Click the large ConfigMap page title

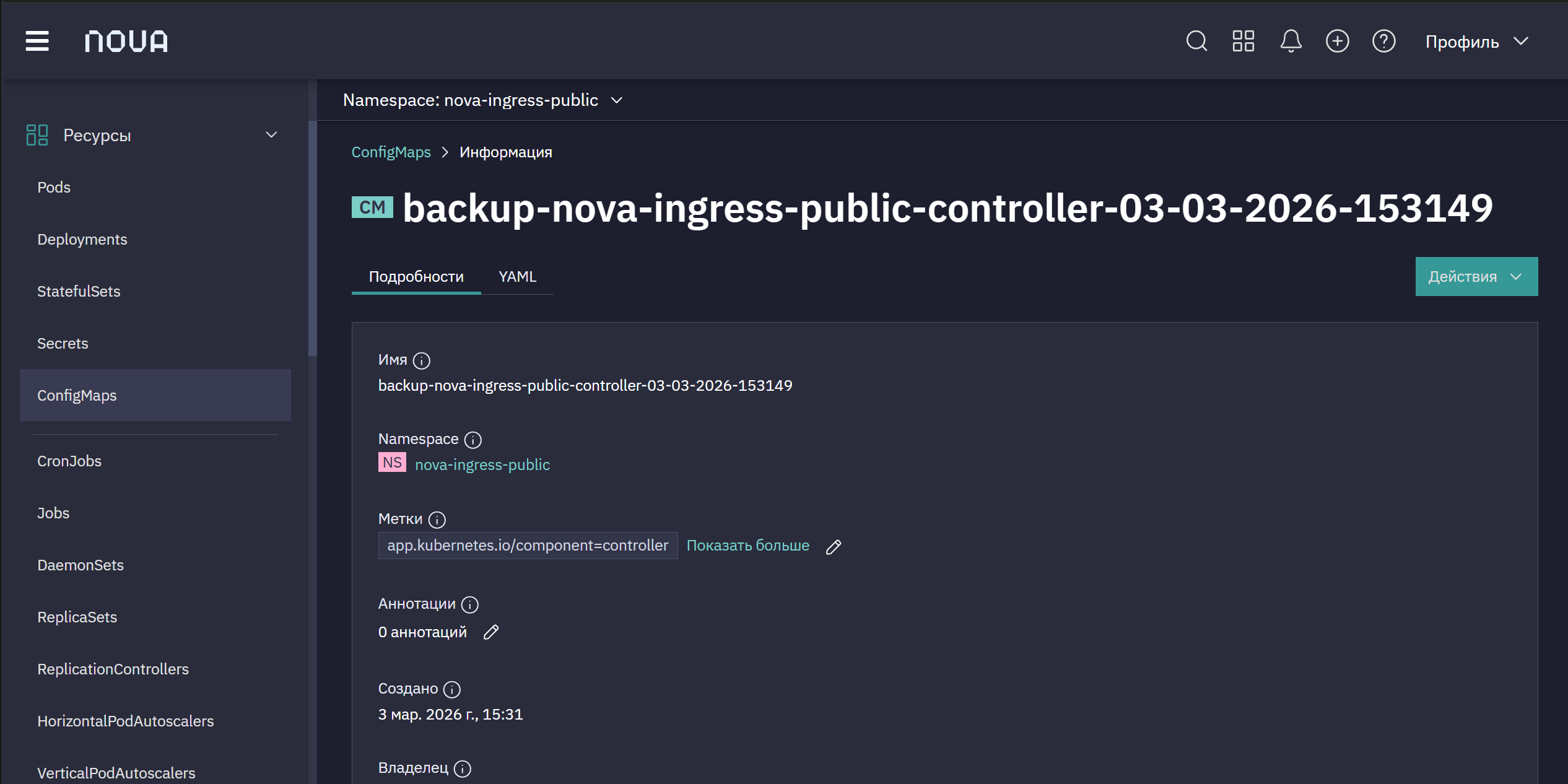[947, 208]
